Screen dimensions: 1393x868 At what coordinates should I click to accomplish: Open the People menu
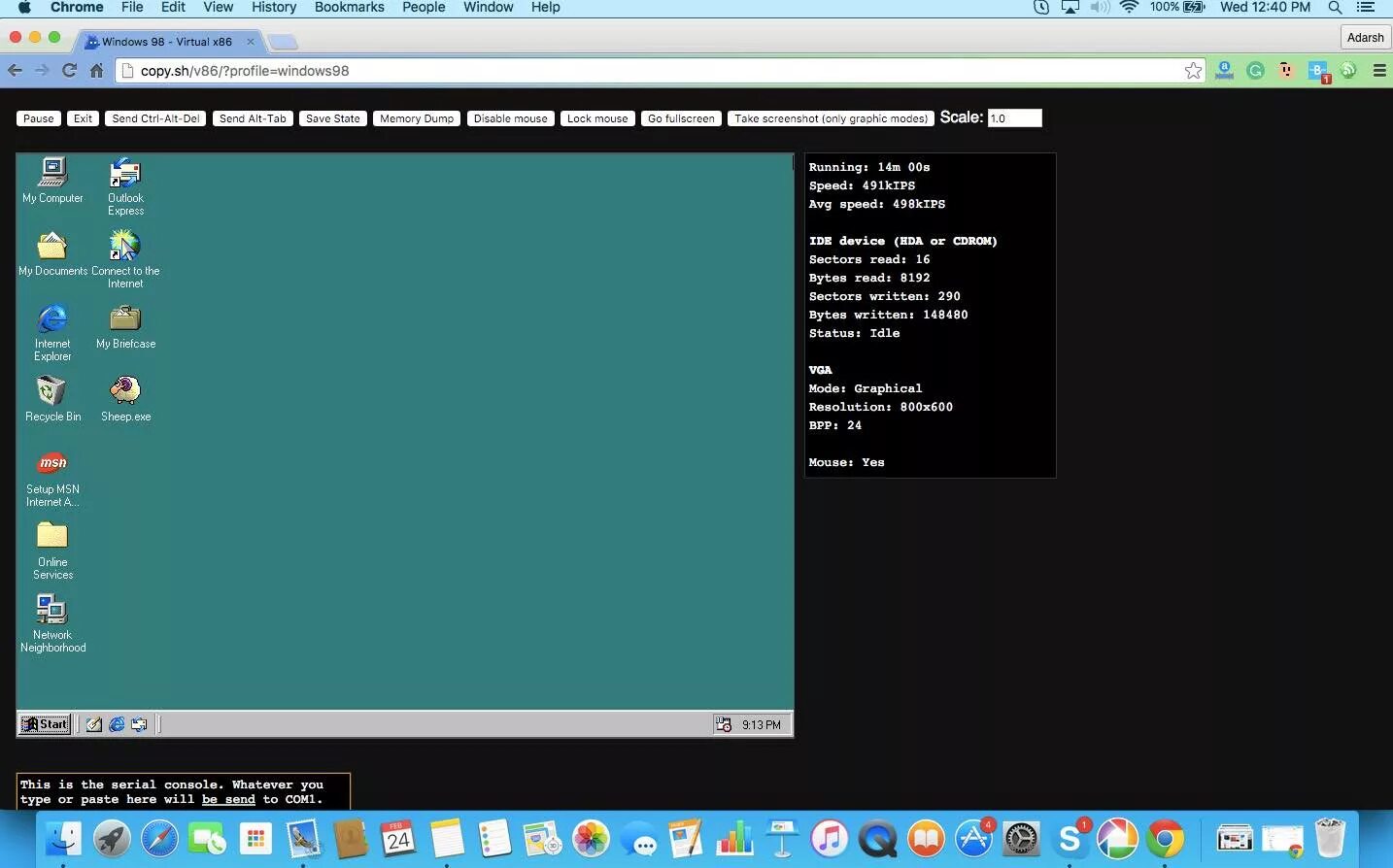(424, 7)
